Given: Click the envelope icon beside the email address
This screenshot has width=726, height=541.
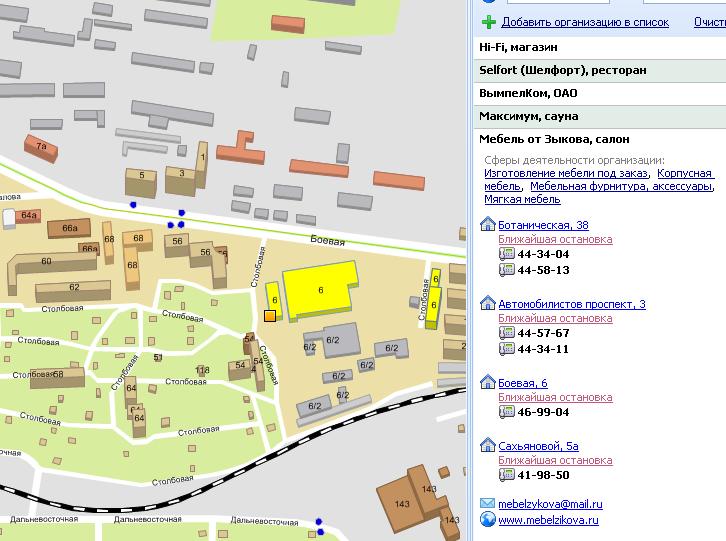Looking at the screenshot, I should (x=488, y=502).
